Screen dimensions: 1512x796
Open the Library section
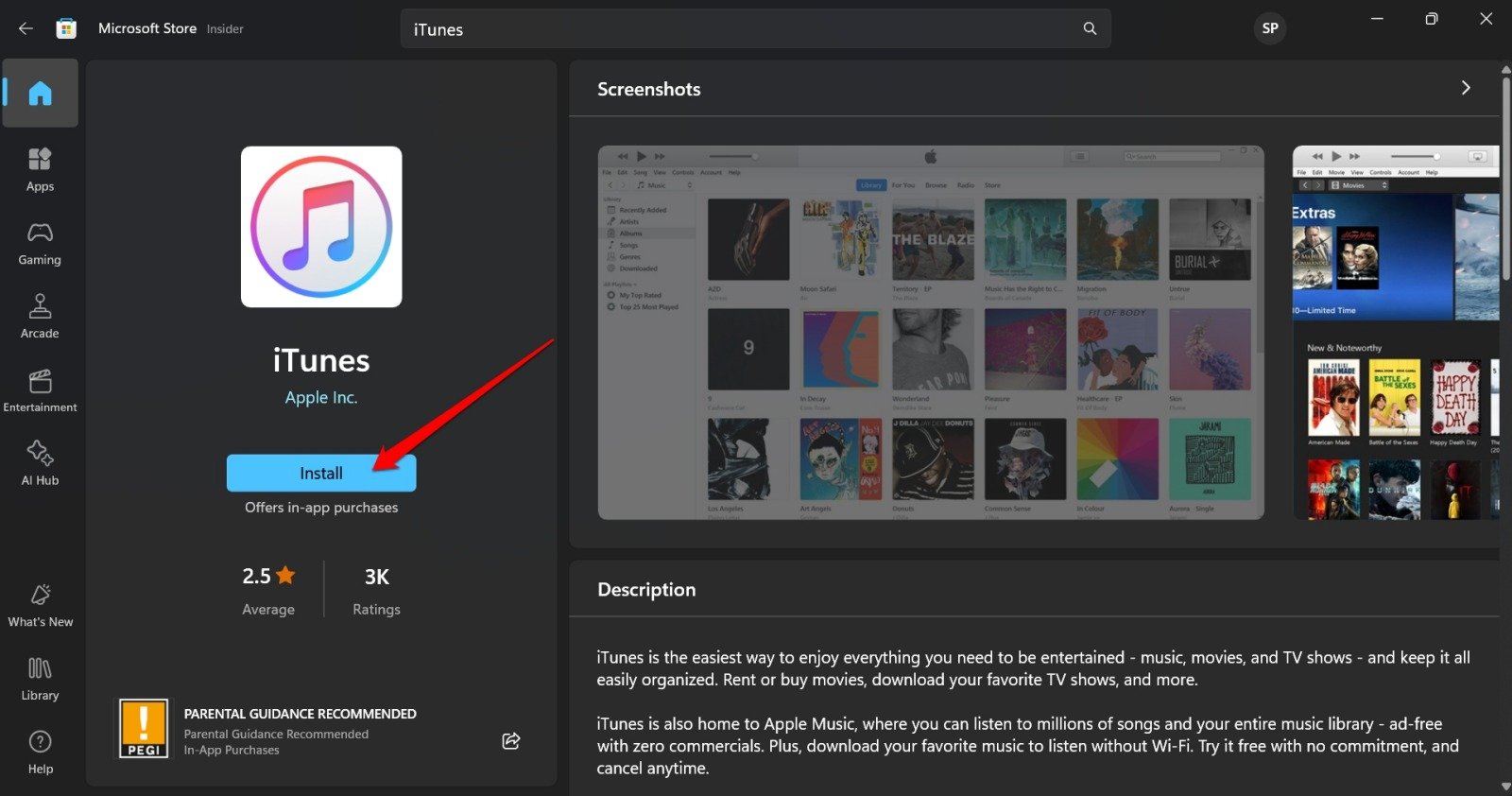pos(40,679)
